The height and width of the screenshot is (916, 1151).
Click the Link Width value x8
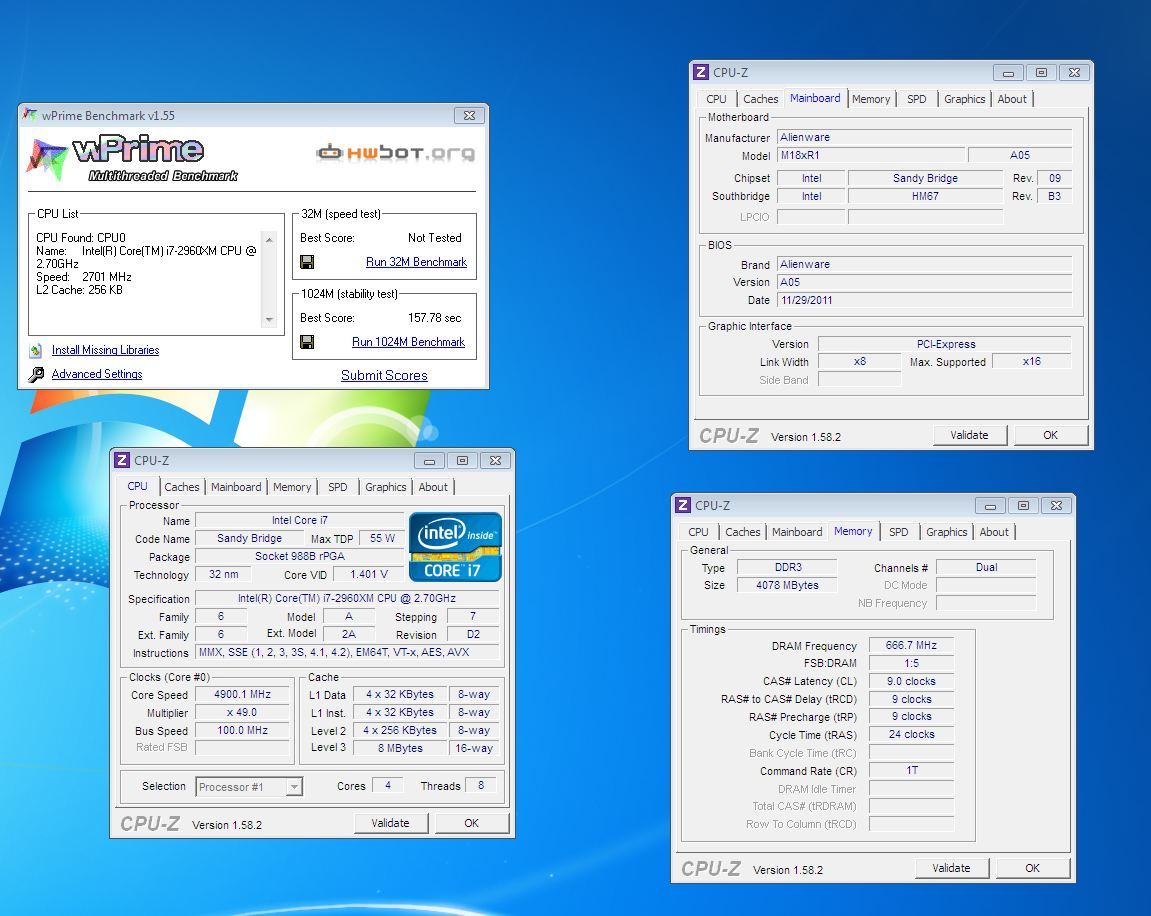pyautogui.click(x=860, y=361)
